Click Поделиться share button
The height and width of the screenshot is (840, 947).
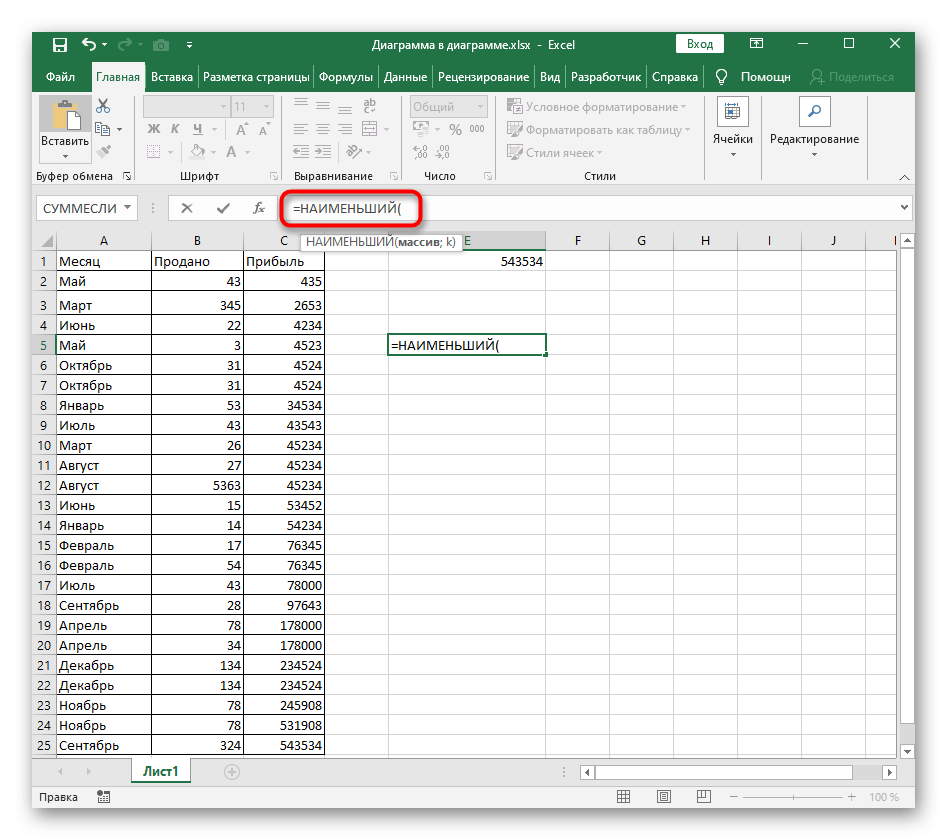click(852, 77)
